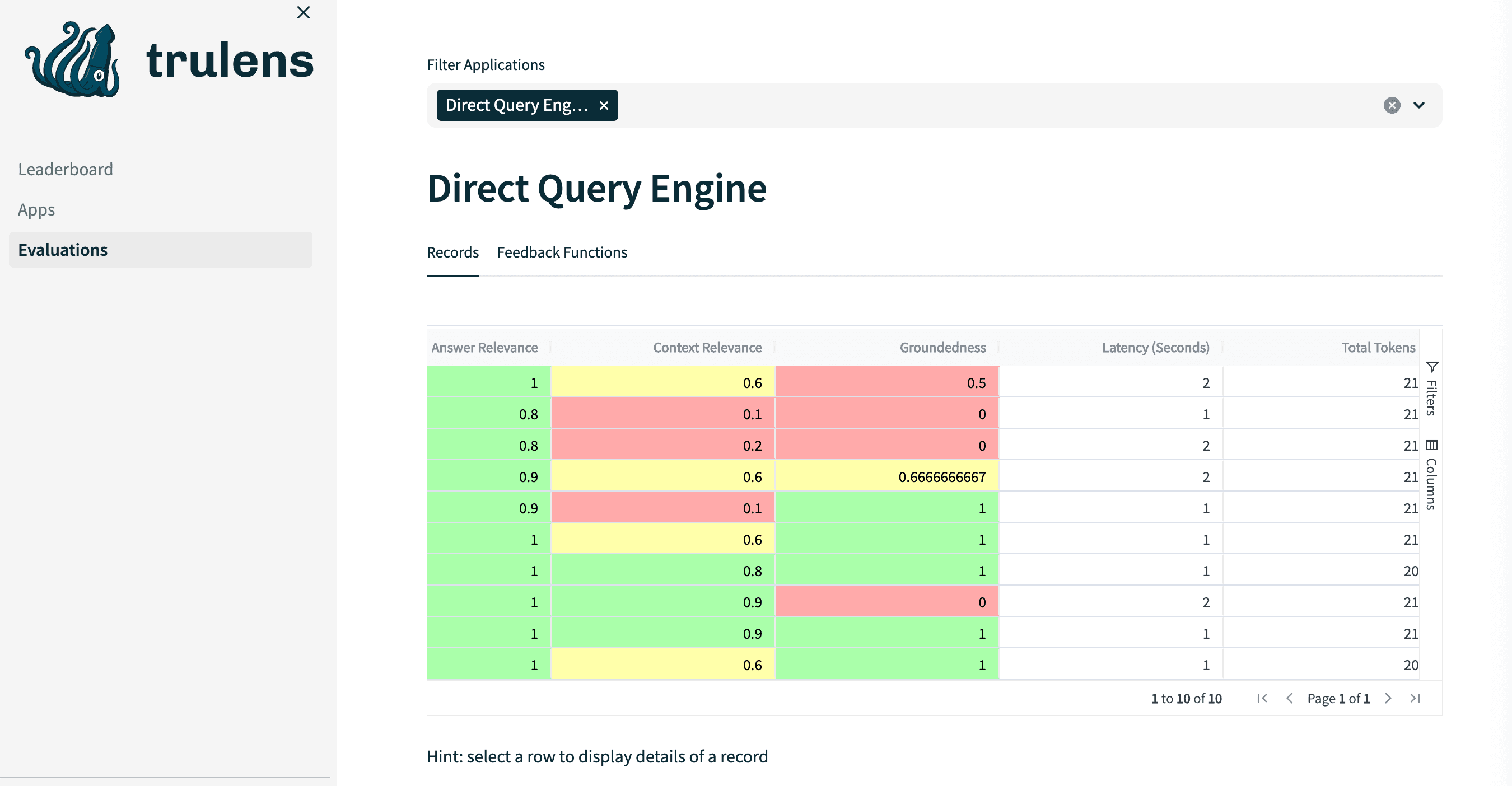This screenshot has height=786, width=1512.
Task: Sort by the Groundedness column header
Action: 942,347
